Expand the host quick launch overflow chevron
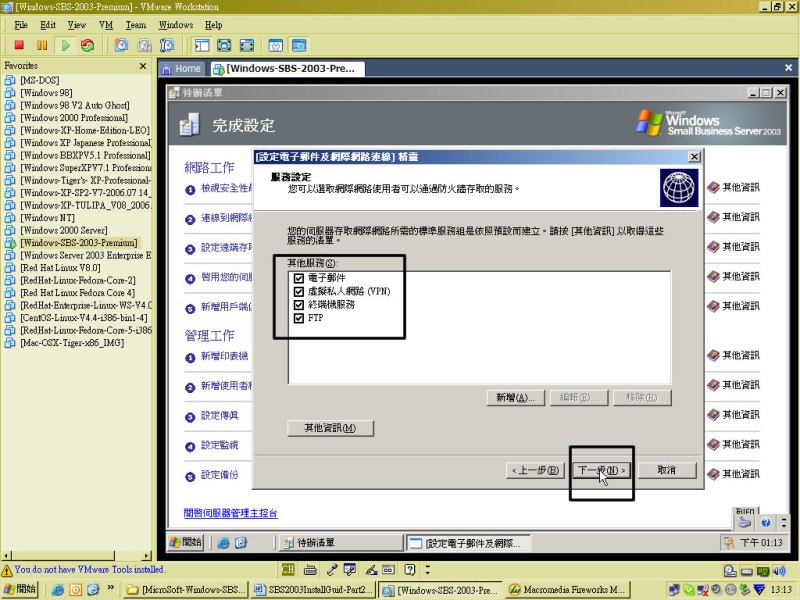The width and height of the screenshot is (800, 600). [x=111, y=588]
